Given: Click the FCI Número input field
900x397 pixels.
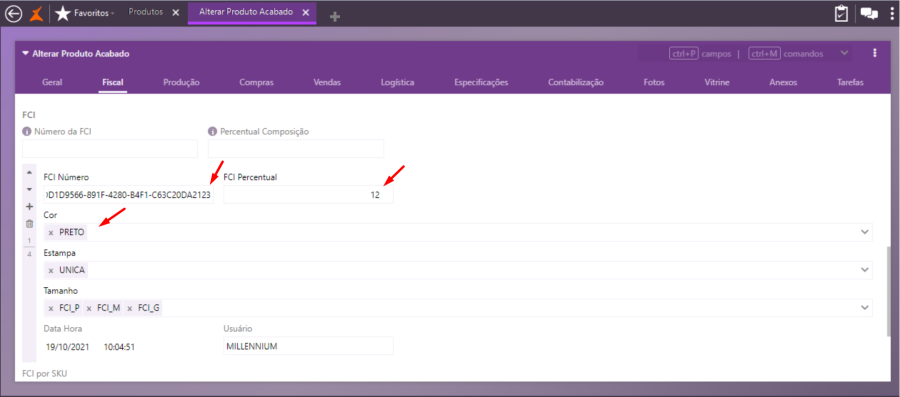Looking at the screenshot, I should click(x=129, y=195).
